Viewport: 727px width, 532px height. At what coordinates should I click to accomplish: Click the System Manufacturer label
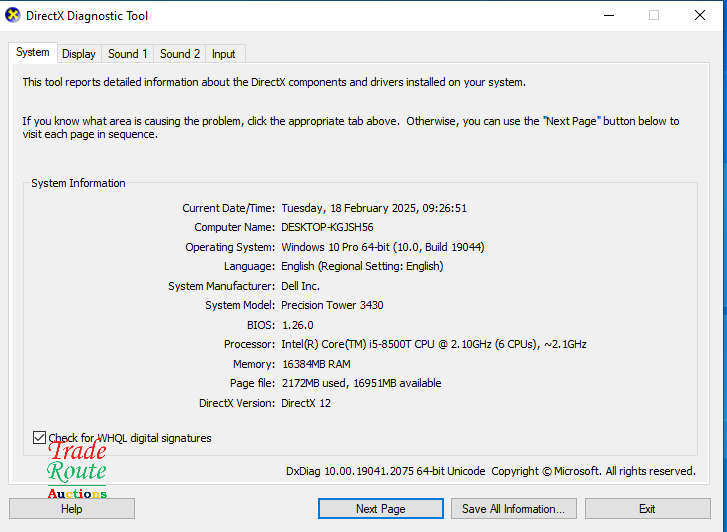tap(222, 286)
